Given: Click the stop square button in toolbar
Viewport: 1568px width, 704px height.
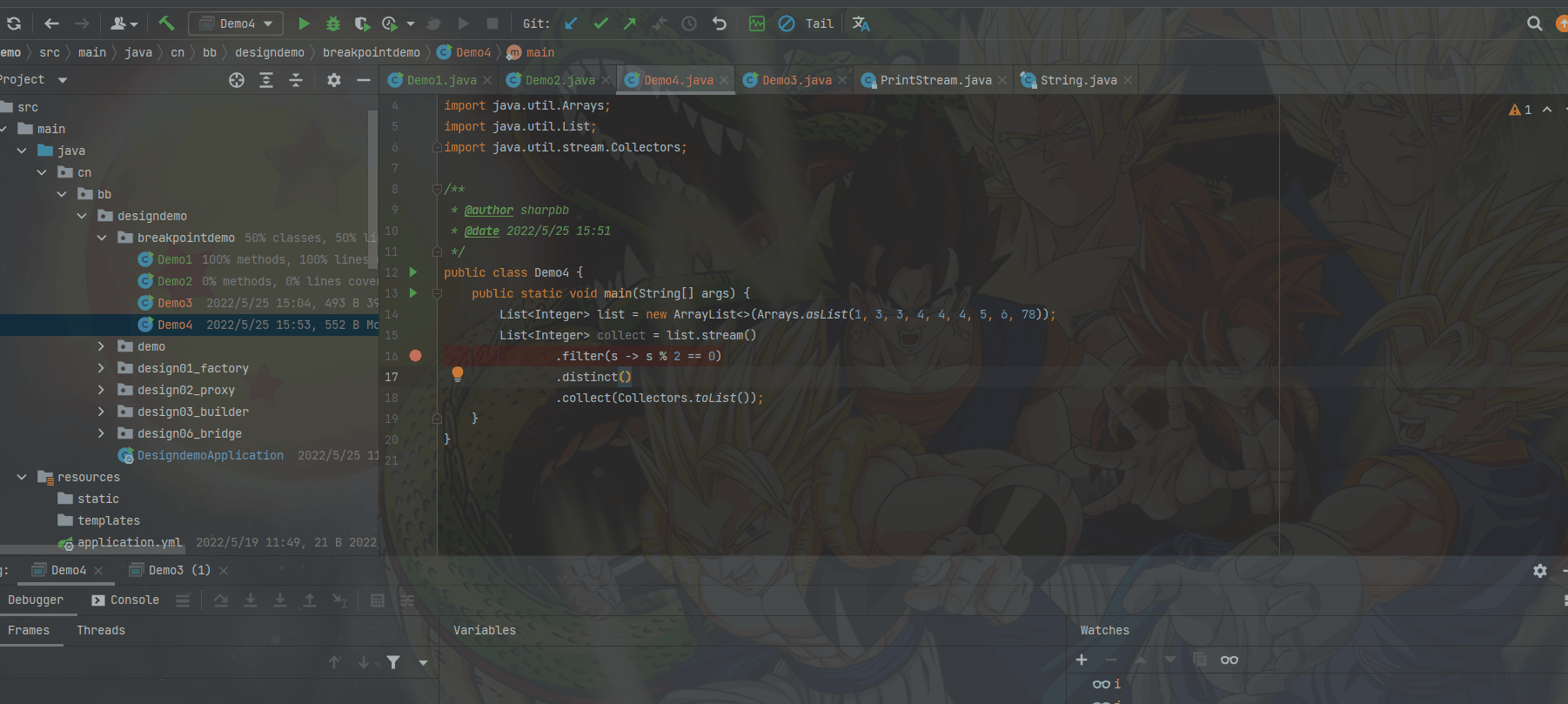Looking at the screenshot, I should click(493, 23).
